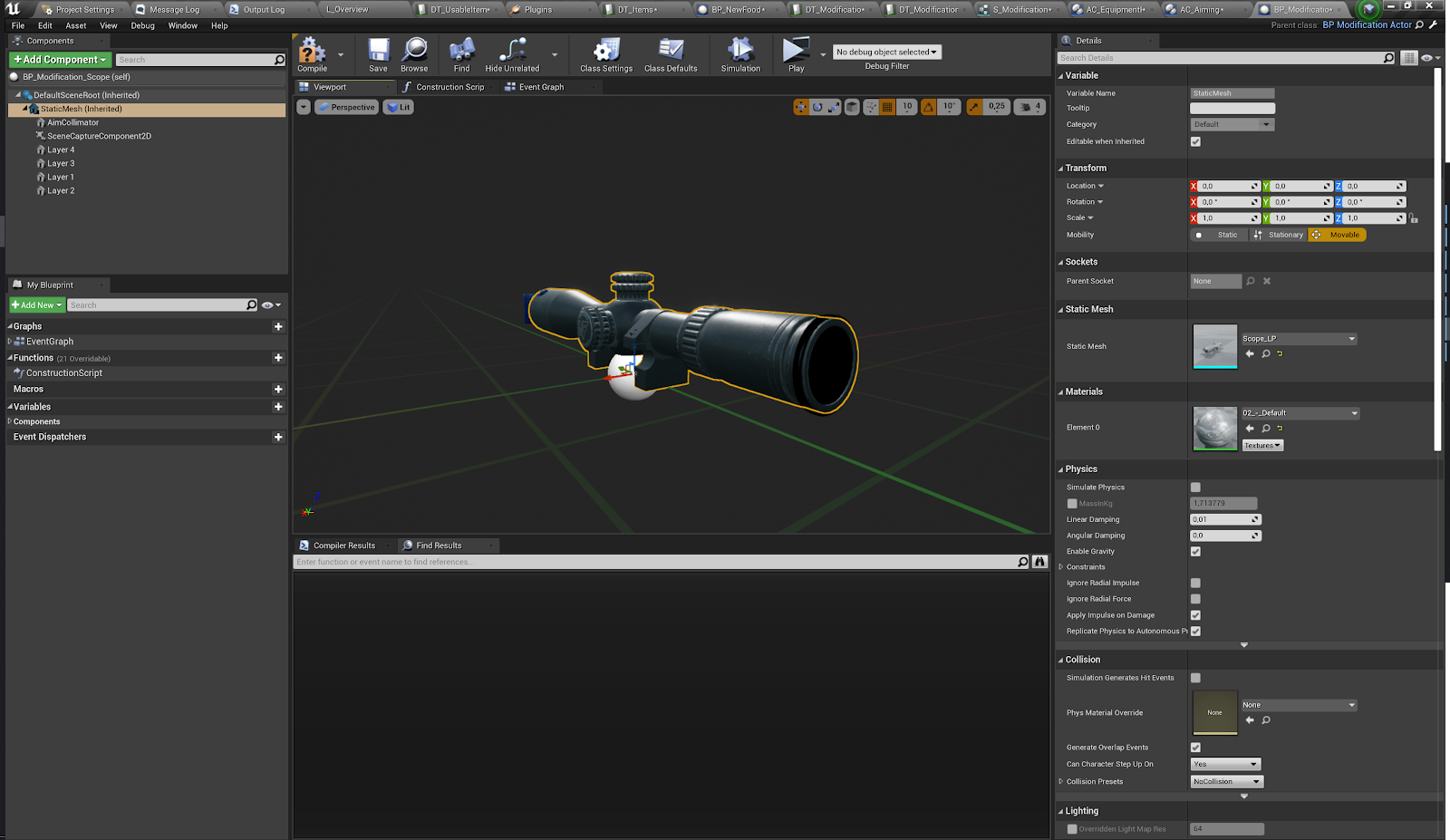Screen dimensions: 1450x840
Task: Open Details view options eye menu
Action: [1429, 58]
